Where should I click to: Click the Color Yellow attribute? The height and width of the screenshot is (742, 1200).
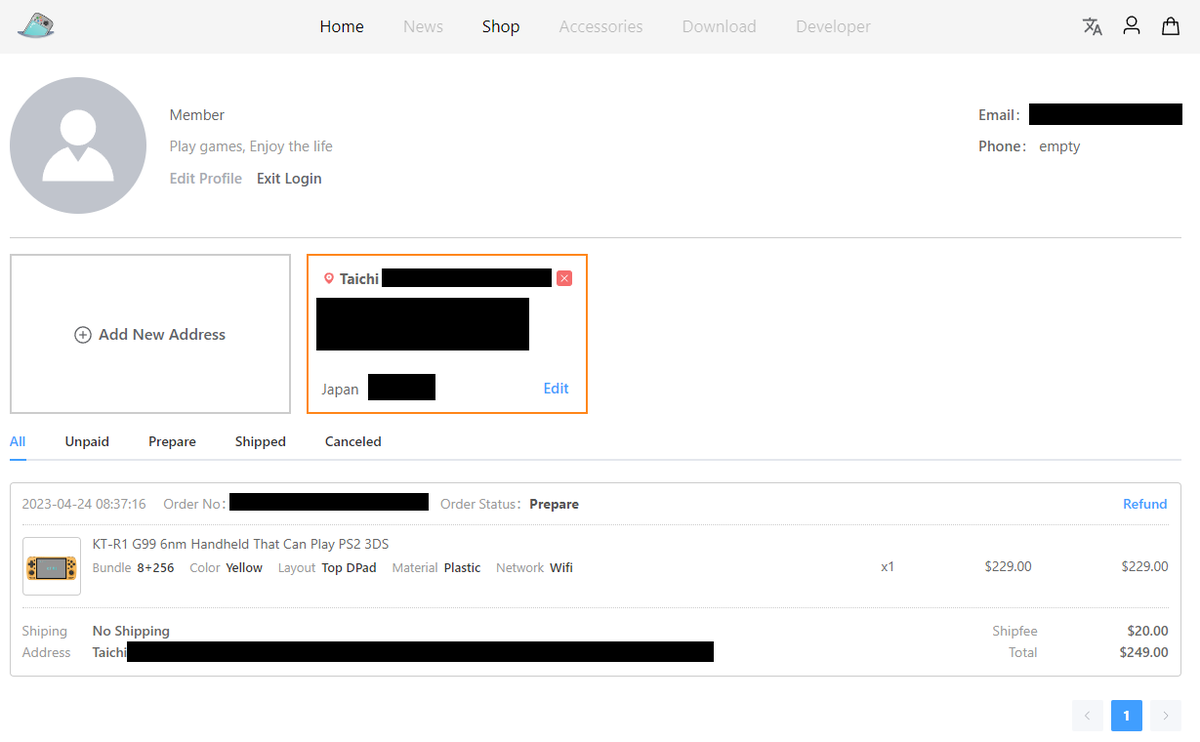(x=226, y=568)
